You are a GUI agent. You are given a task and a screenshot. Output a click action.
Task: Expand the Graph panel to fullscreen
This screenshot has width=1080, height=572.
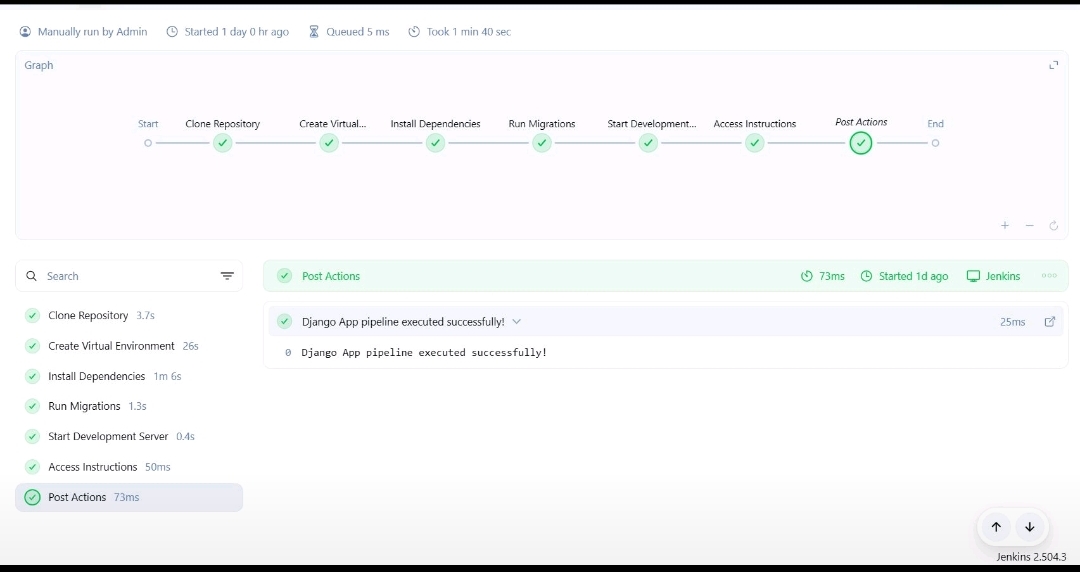click(x=1053, y=65)
